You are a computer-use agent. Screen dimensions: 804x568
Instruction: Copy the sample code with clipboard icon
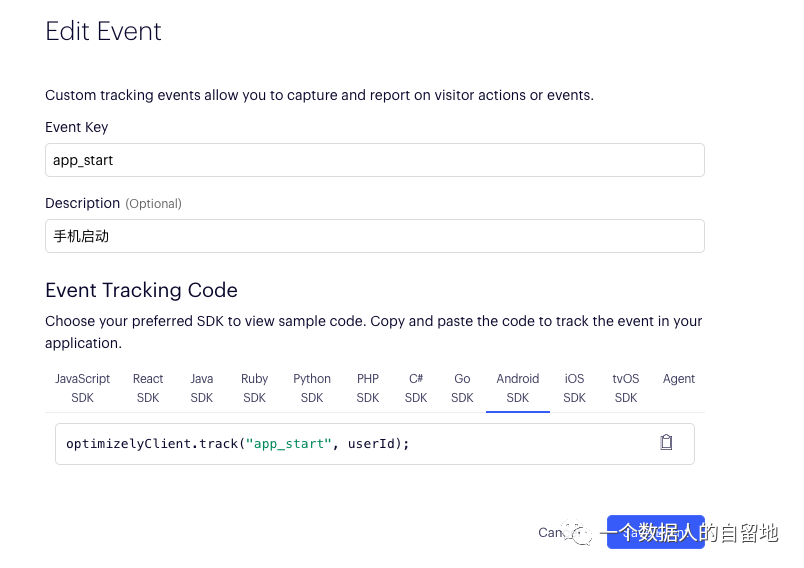click(666, 442)
